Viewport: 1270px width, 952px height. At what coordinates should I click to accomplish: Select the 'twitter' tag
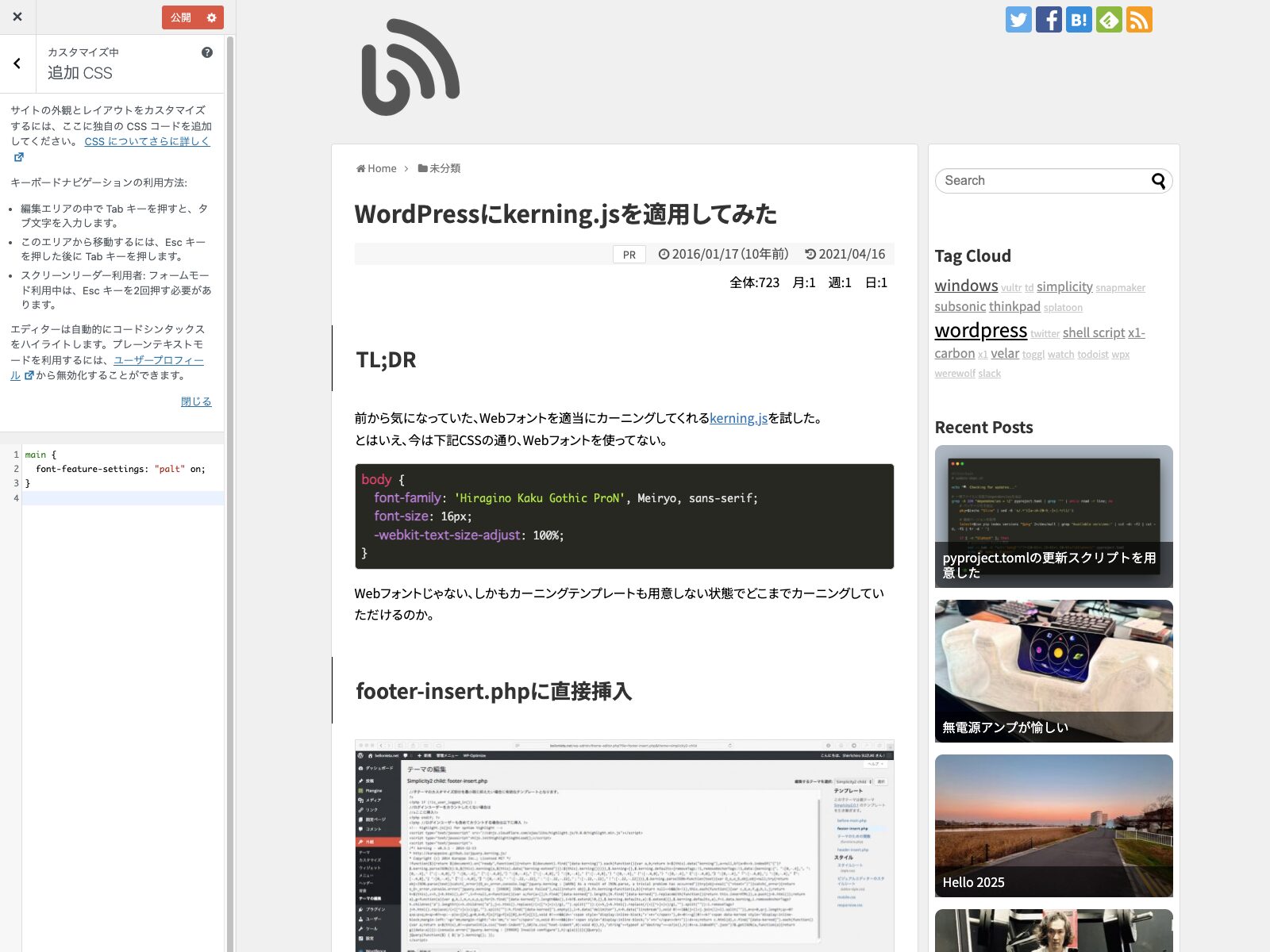pos(1045,334)
